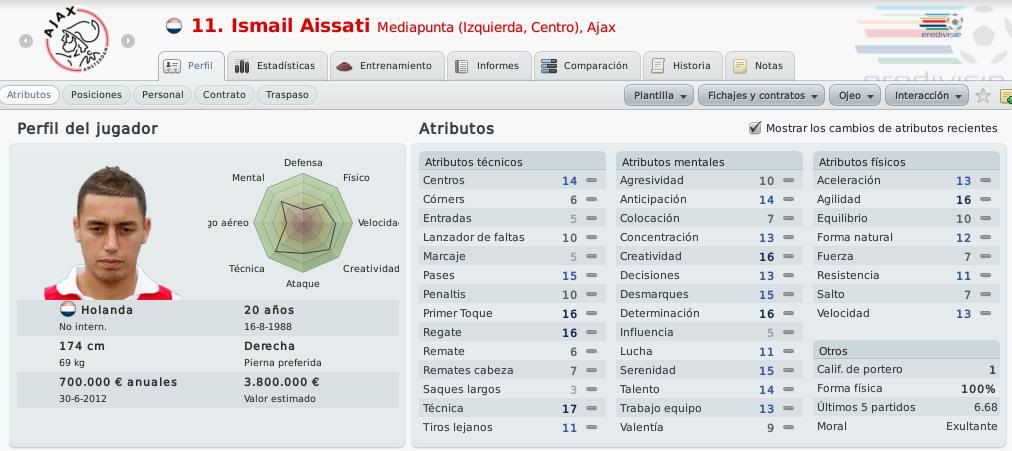Screen dimensions: 1012x451
Task: Click Ismail Aissati's portrait photo
Action: tap(111, 233)
